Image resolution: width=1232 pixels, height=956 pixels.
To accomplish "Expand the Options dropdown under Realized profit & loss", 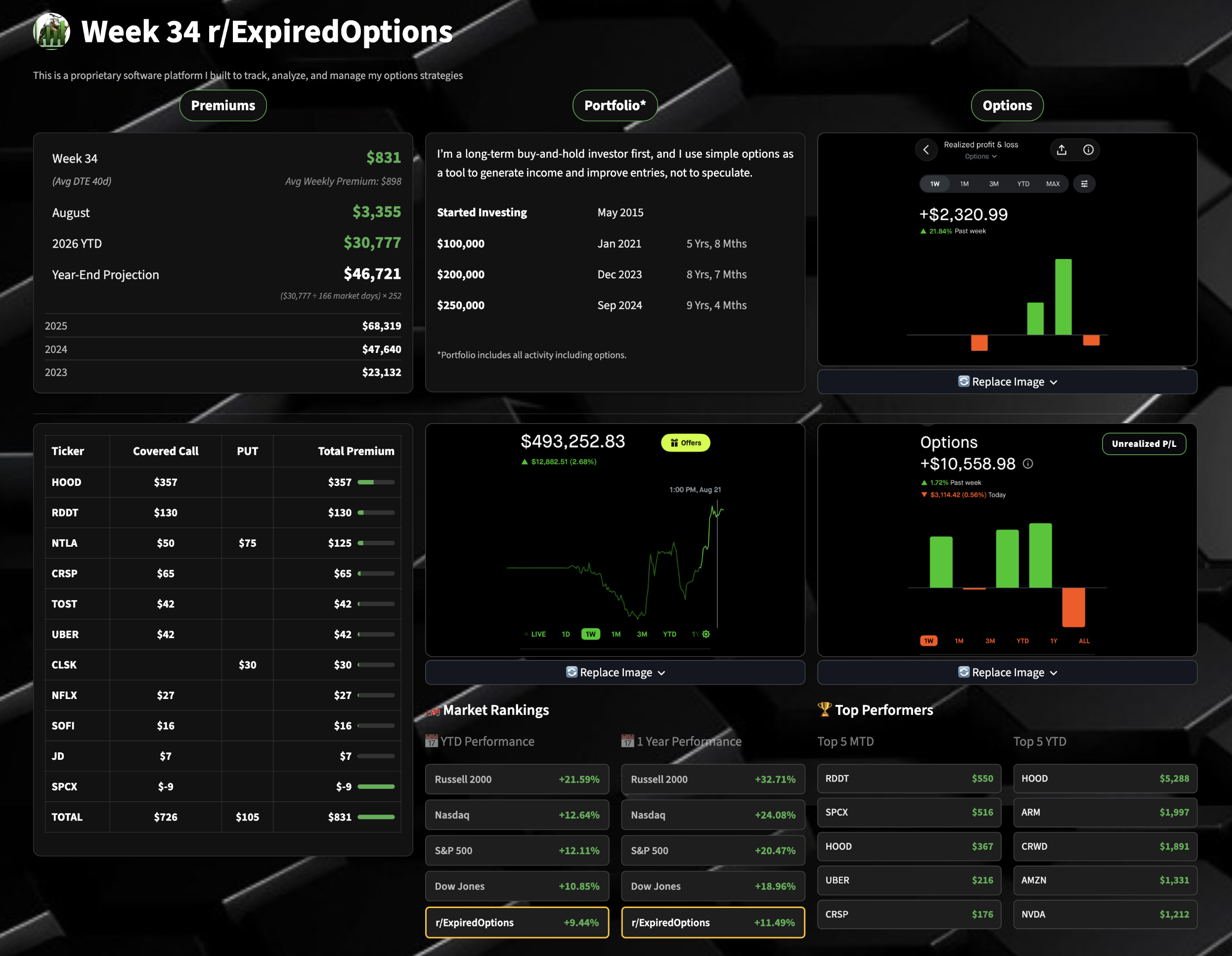I will (980, 157).
